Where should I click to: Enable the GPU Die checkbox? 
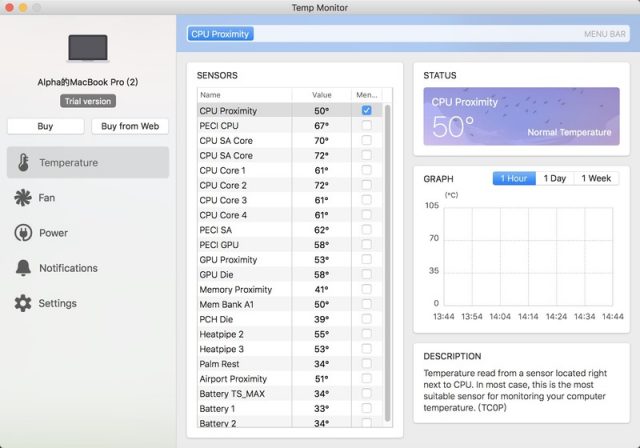pos(367,274)
